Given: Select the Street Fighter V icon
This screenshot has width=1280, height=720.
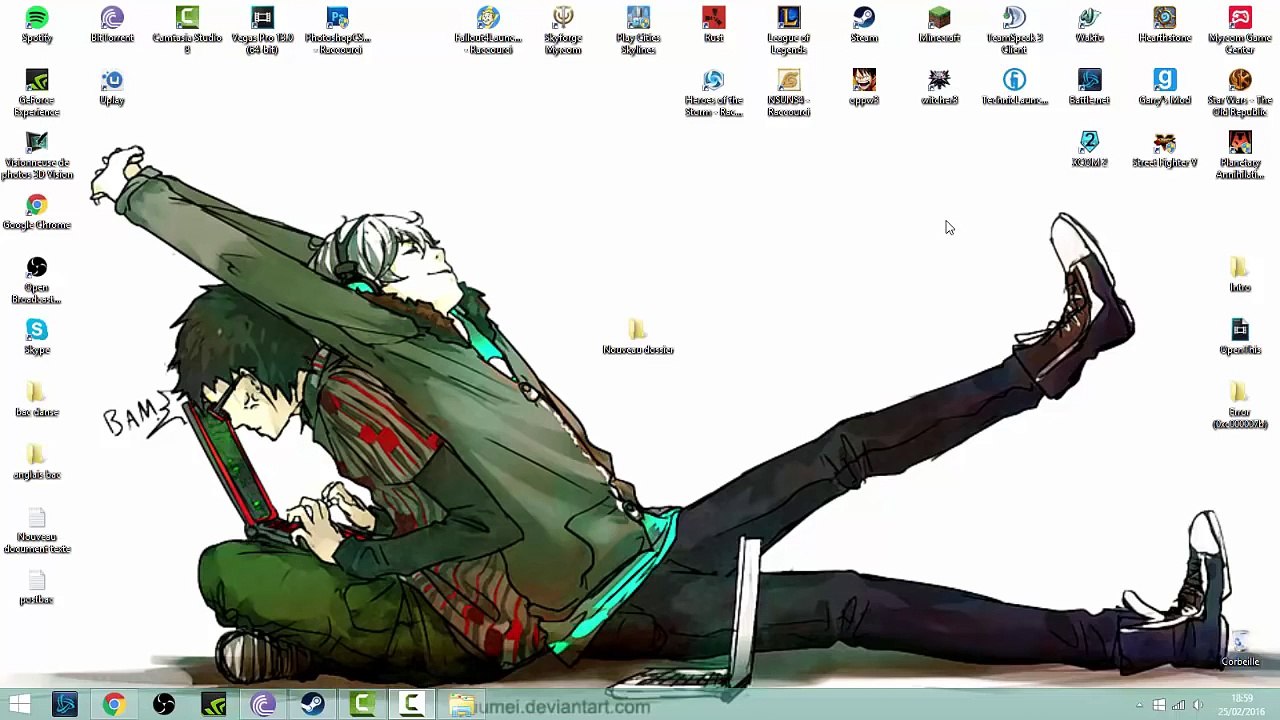Looking at the screenshot, I should 1165,150.
